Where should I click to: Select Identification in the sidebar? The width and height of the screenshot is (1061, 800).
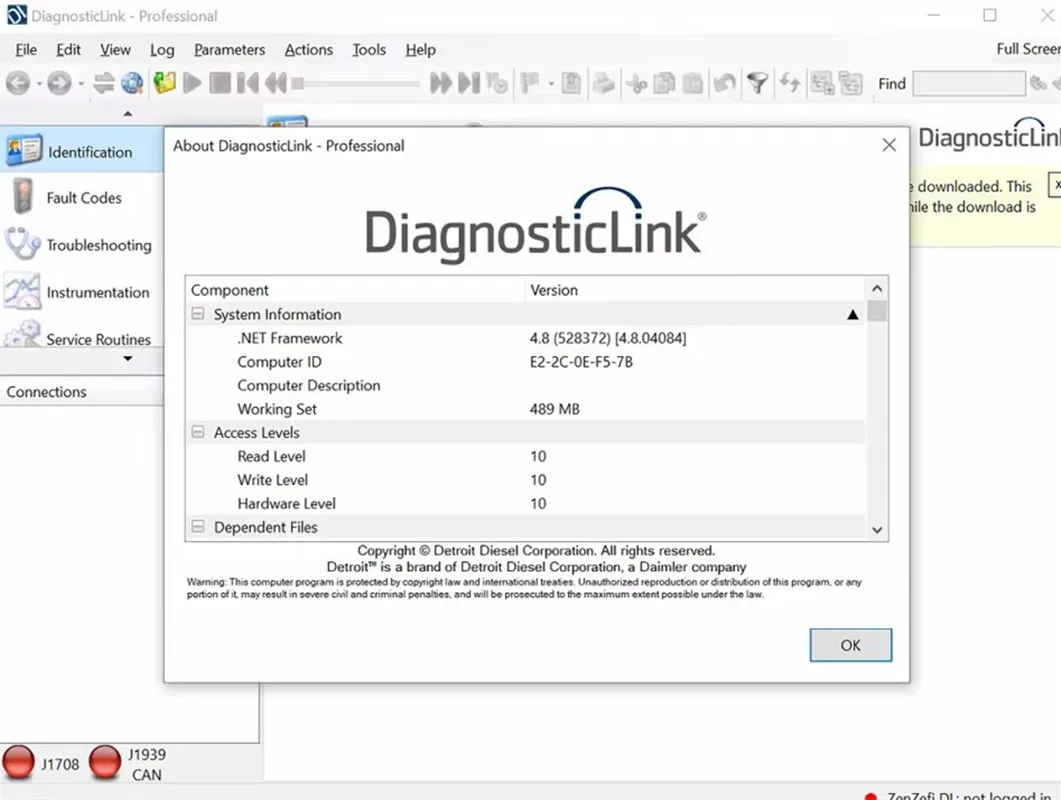tap(82, 152)
